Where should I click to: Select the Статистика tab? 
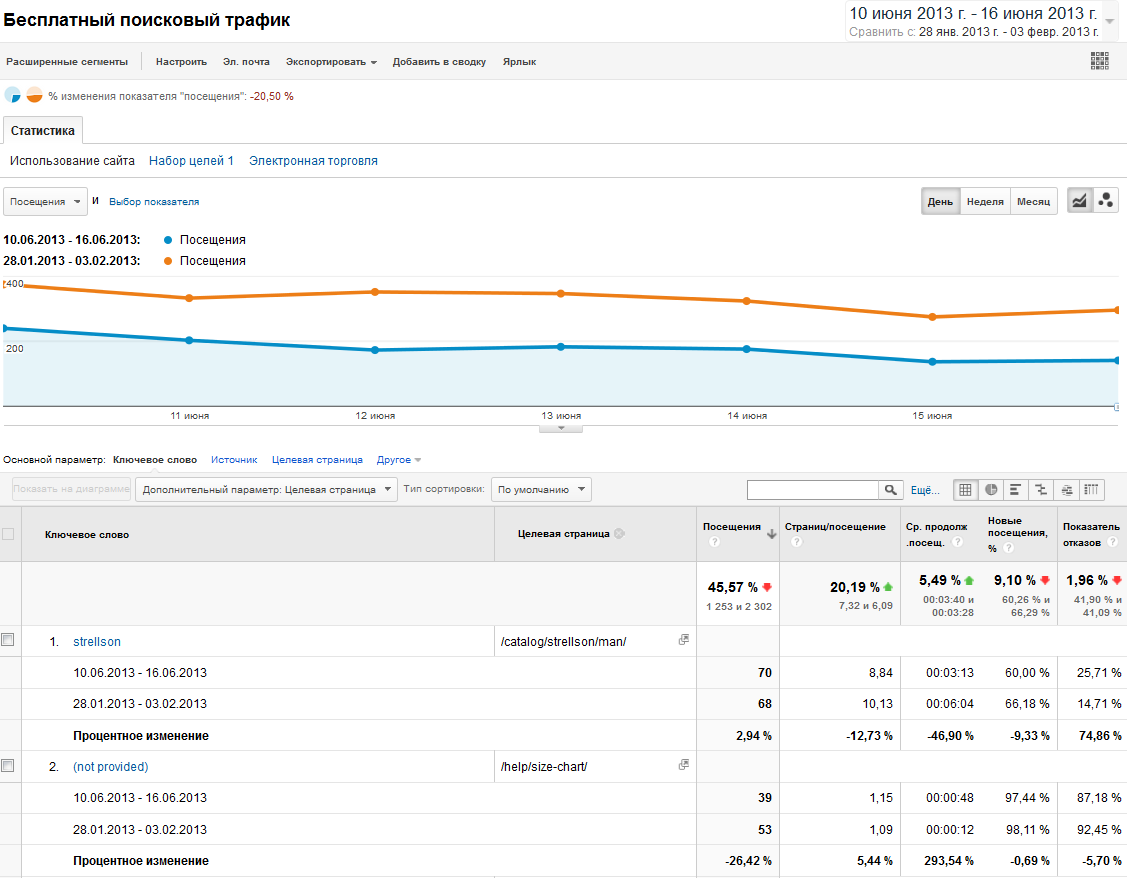coord(42,131)
